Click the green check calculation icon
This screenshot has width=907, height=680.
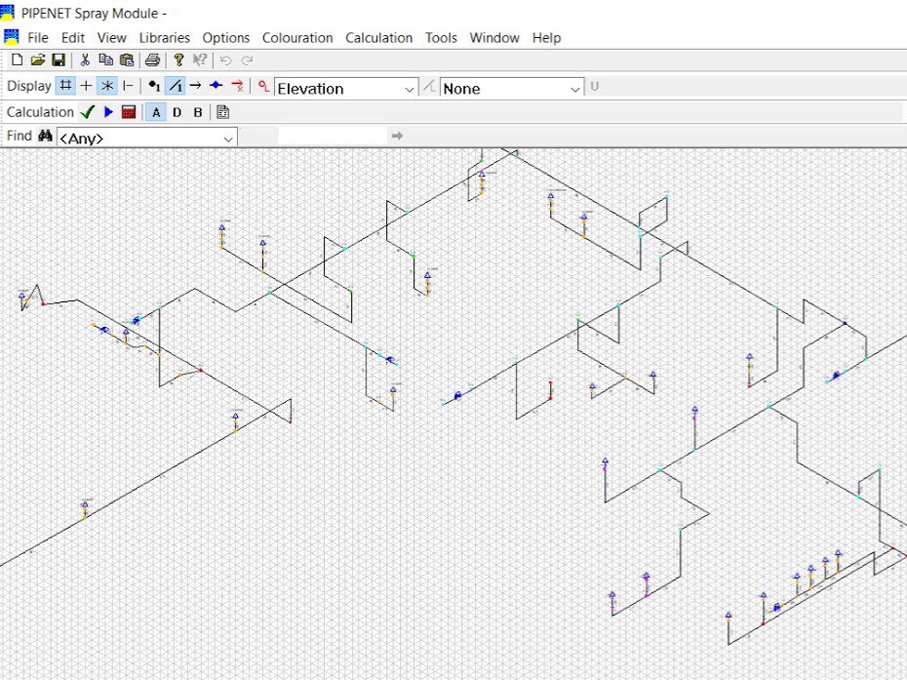coord(88,113)
